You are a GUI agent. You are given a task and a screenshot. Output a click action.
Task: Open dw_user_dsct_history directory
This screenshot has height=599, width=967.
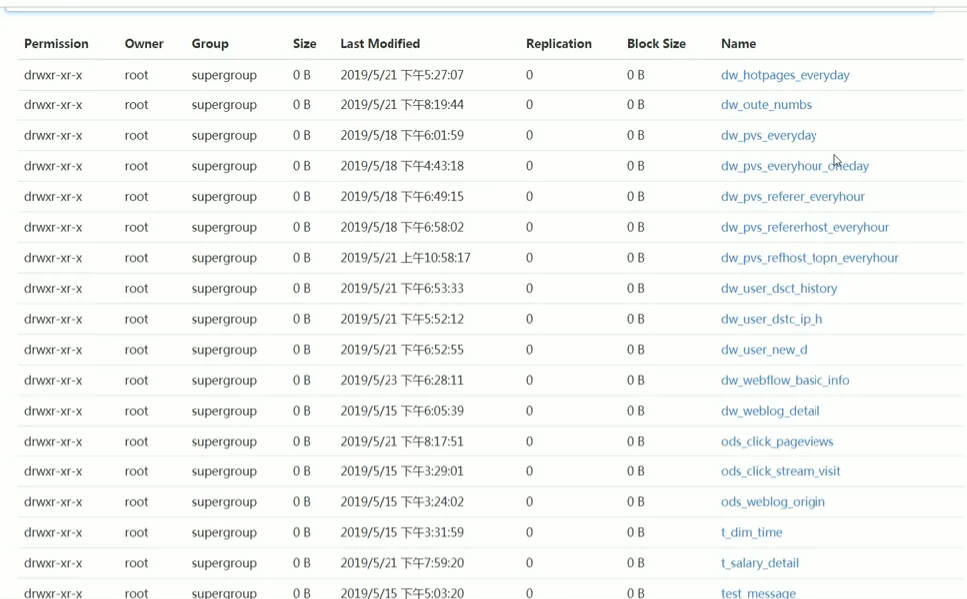click(x=779, y=288)
